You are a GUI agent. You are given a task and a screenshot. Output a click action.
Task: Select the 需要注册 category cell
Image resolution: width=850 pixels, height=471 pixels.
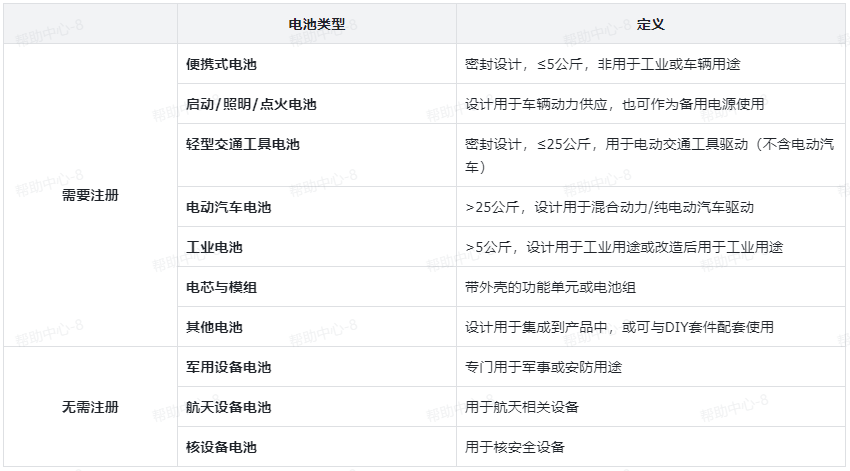pyautogui.click(x=91, y=195)
